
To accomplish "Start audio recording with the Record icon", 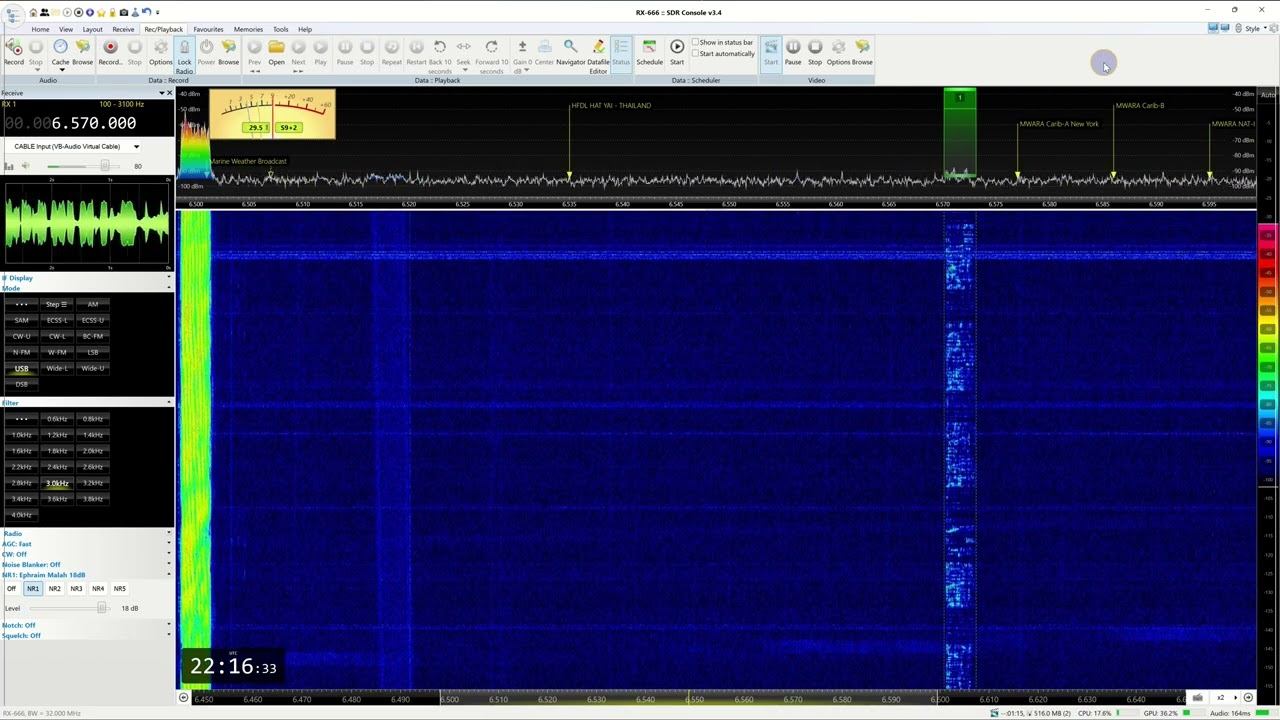I will click(x=14, y=52).
